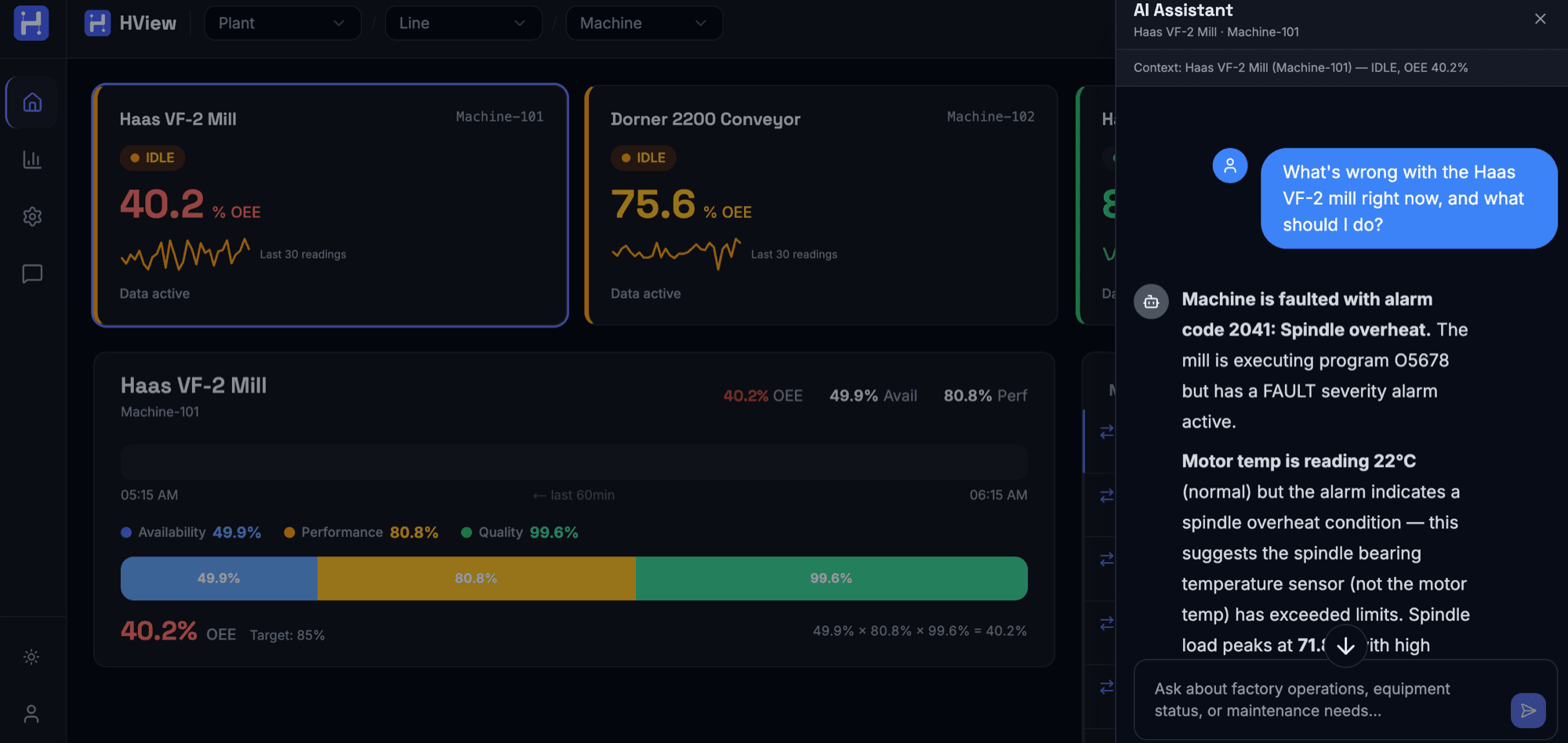Click the '05:15 AM' timeline start label
The width and height of the screenshot is (1568, 743).
click(149, 495)
